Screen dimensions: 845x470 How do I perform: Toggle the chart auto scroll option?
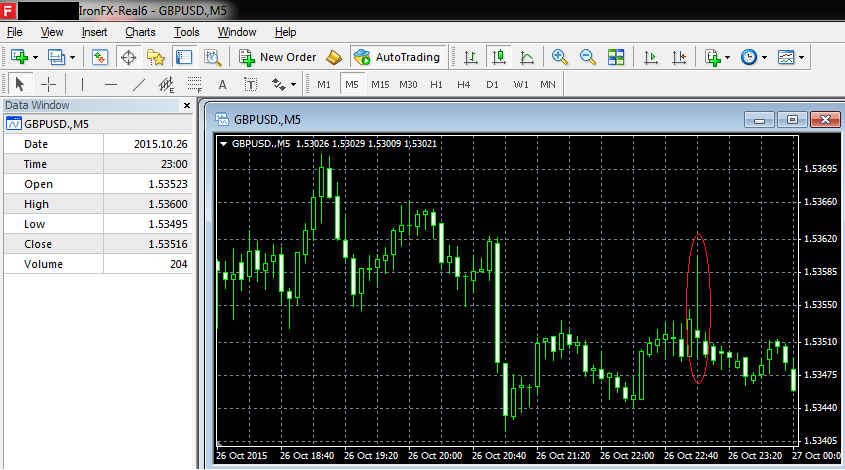click(651, 57)
